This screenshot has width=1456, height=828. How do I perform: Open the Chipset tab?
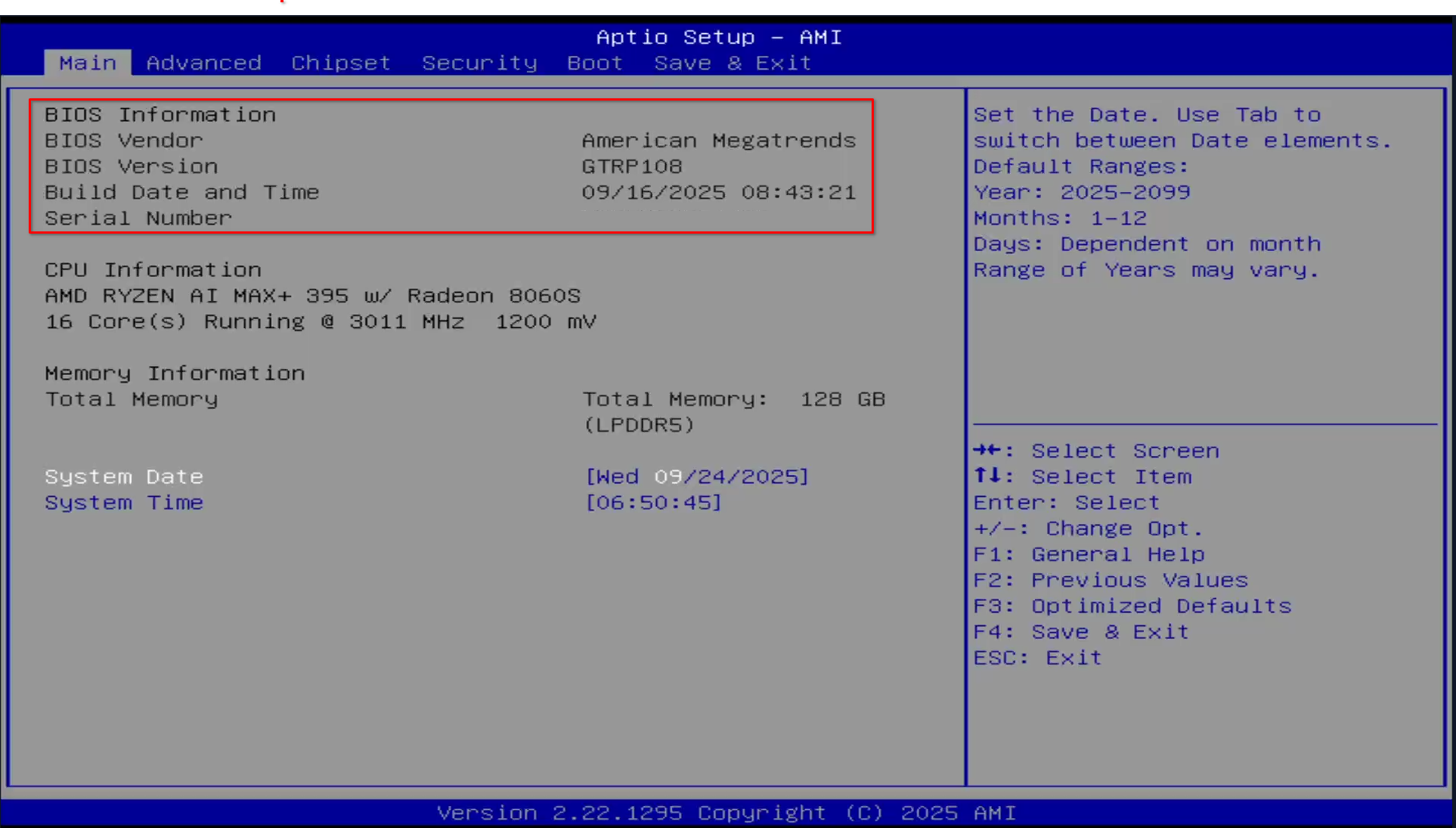(x=341, y=63)
